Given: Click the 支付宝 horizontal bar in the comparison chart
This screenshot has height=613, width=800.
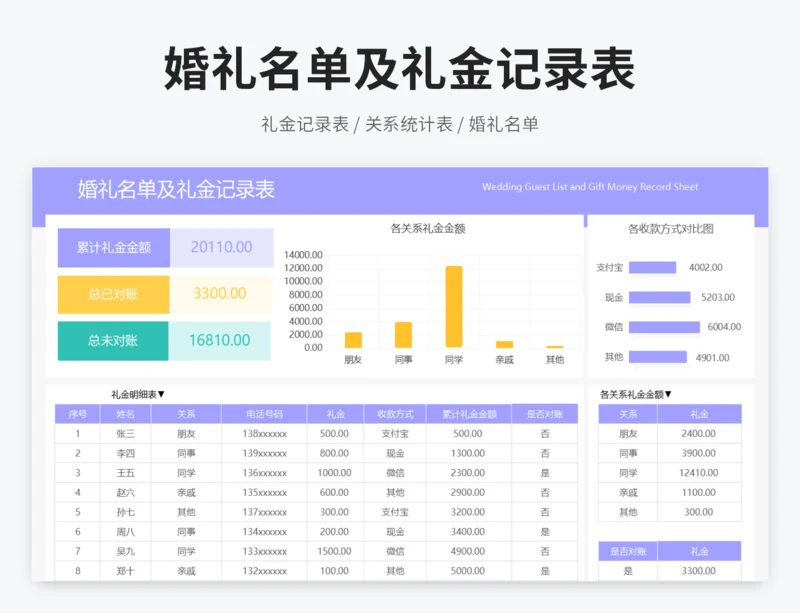Looking at the screenshot, I should (x=652, y=267).
